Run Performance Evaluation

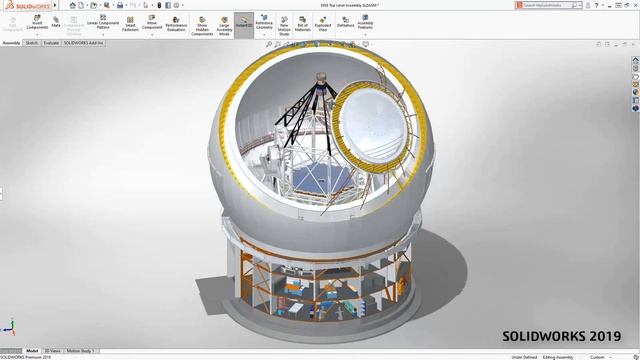[176, 24]
